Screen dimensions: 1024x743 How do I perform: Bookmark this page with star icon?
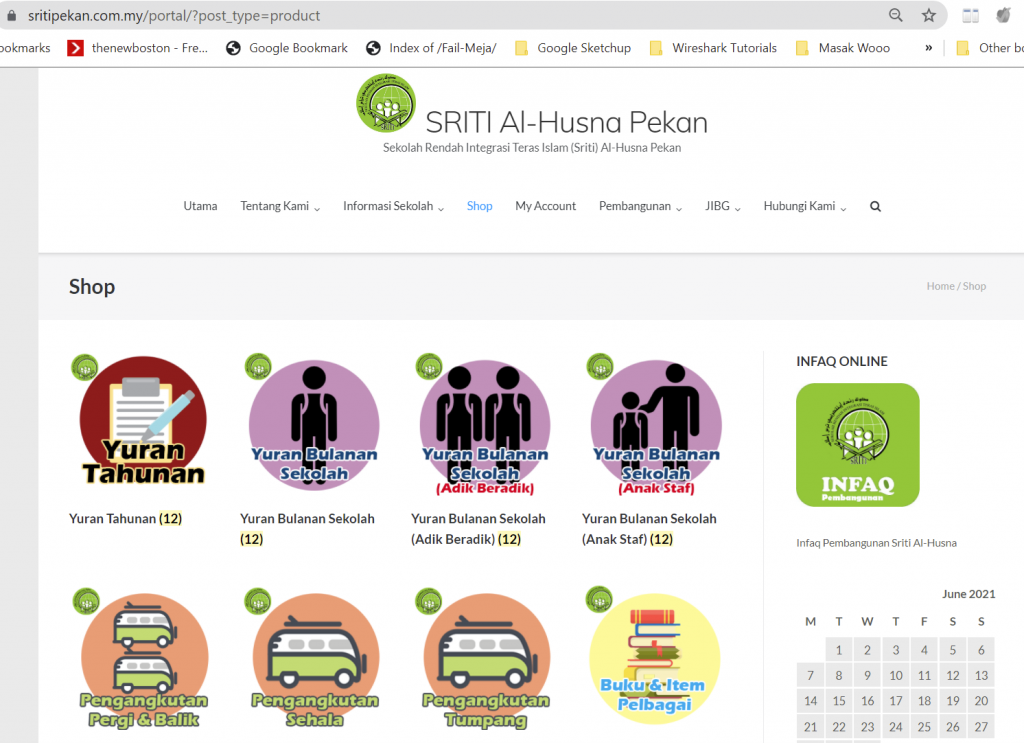929,15
